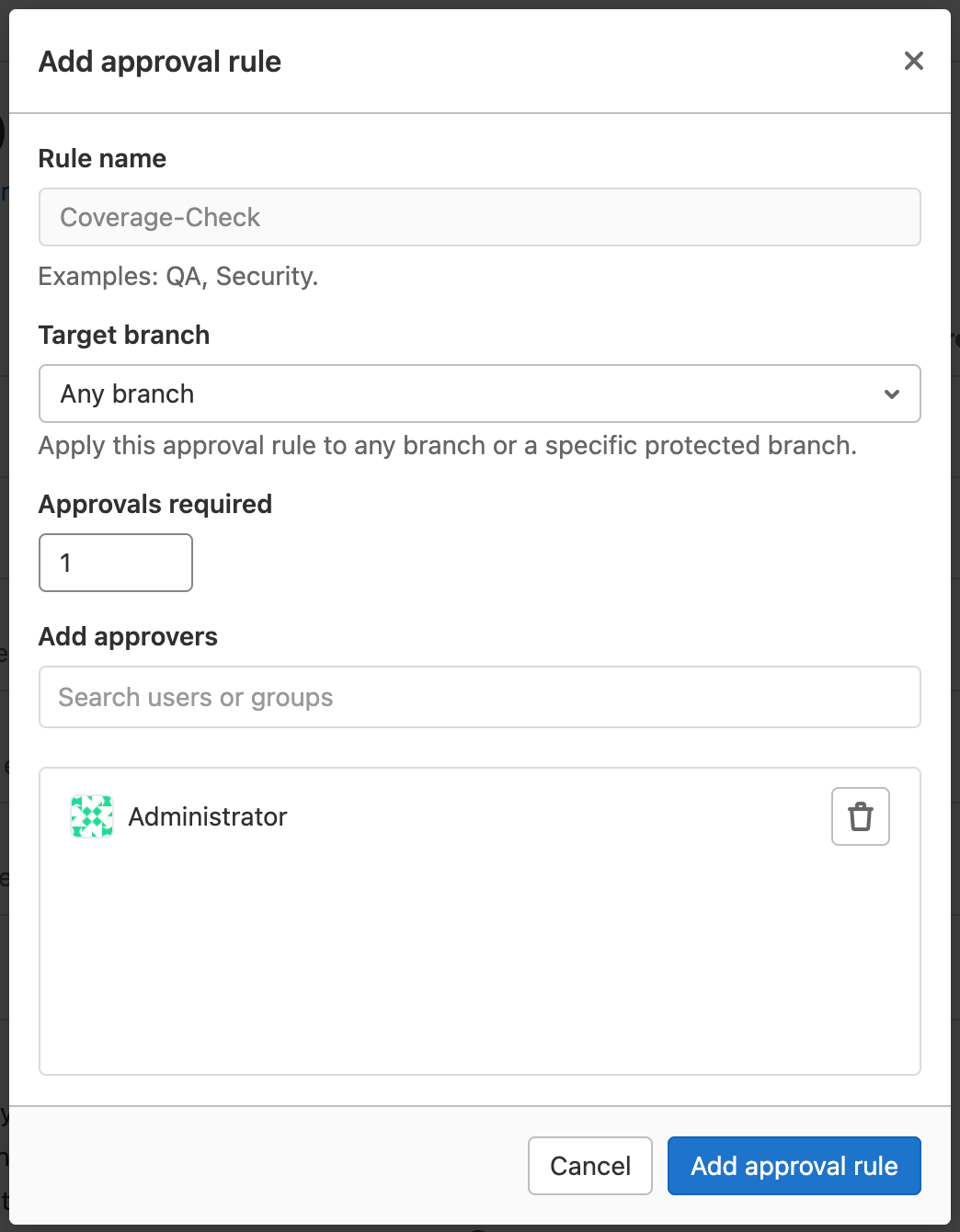Click the Administrator avatar image
960x1232 pixels.
[x=91, y=816]
